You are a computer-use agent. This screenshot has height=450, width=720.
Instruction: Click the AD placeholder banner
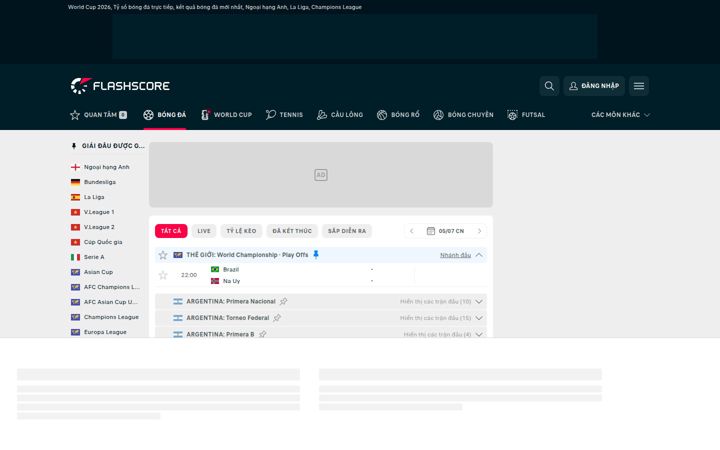(321, 174)
